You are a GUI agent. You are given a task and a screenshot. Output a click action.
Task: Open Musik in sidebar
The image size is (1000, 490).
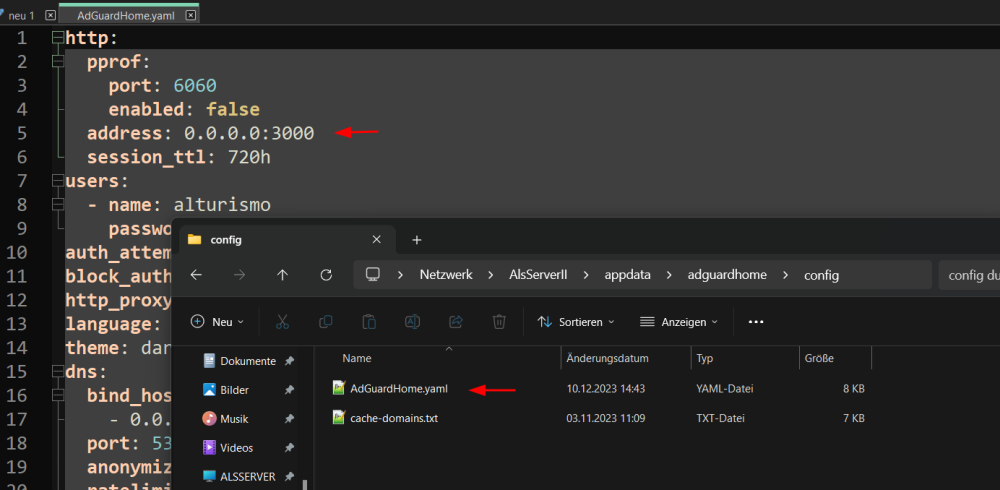234,419
